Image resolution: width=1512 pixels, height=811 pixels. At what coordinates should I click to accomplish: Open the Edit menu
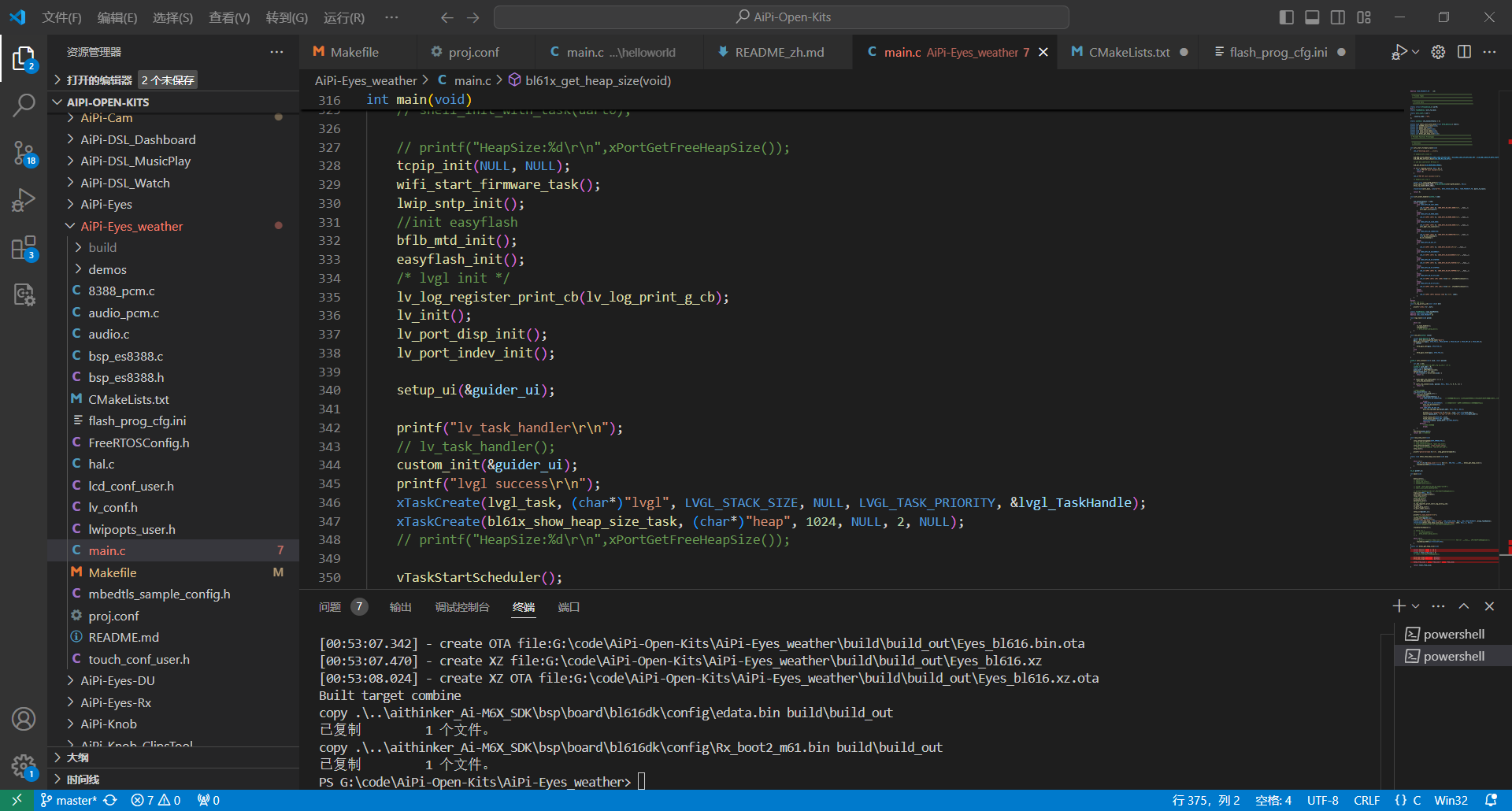point(117,17)
